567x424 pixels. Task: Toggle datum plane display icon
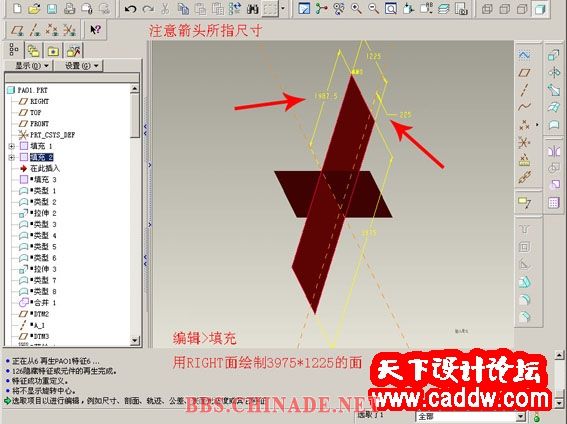point(17,30)
